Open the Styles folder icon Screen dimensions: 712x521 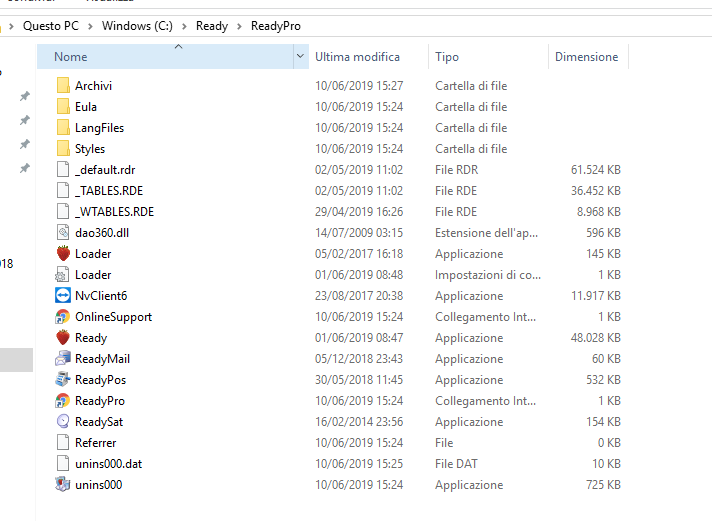63,149
